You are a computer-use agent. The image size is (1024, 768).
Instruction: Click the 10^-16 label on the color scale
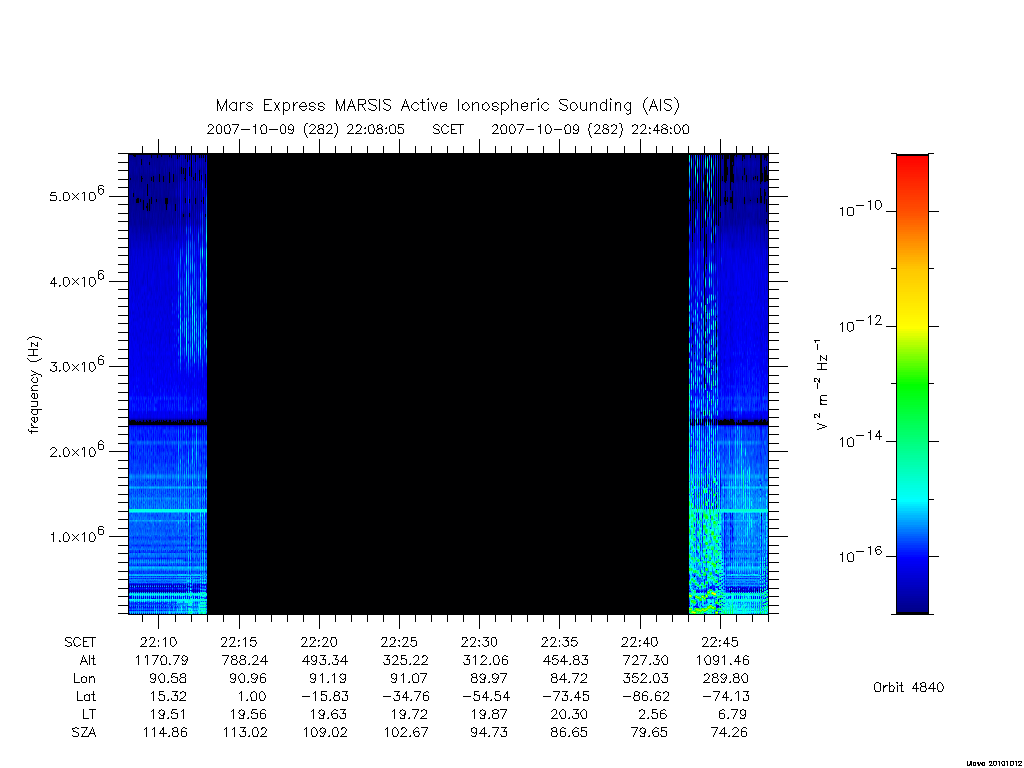(860, 555)
